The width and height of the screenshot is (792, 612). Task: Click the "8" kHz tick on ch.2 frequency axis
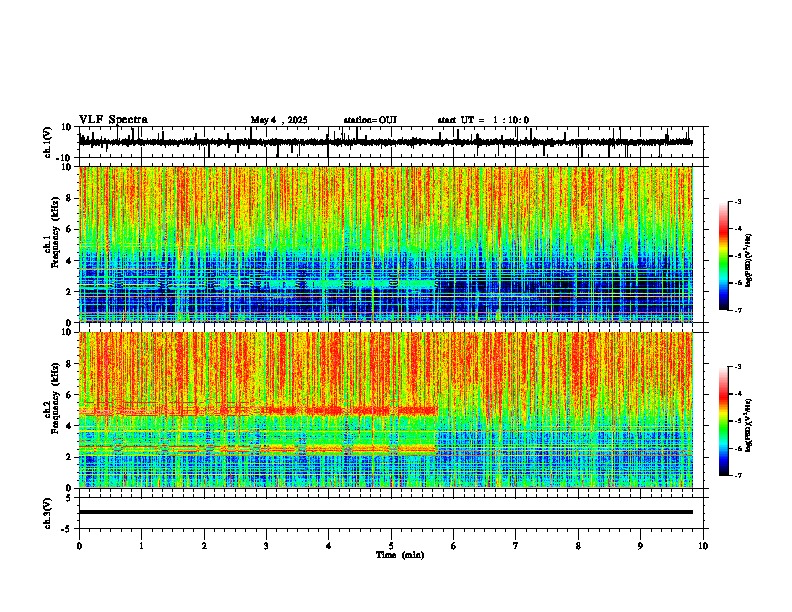69,364
